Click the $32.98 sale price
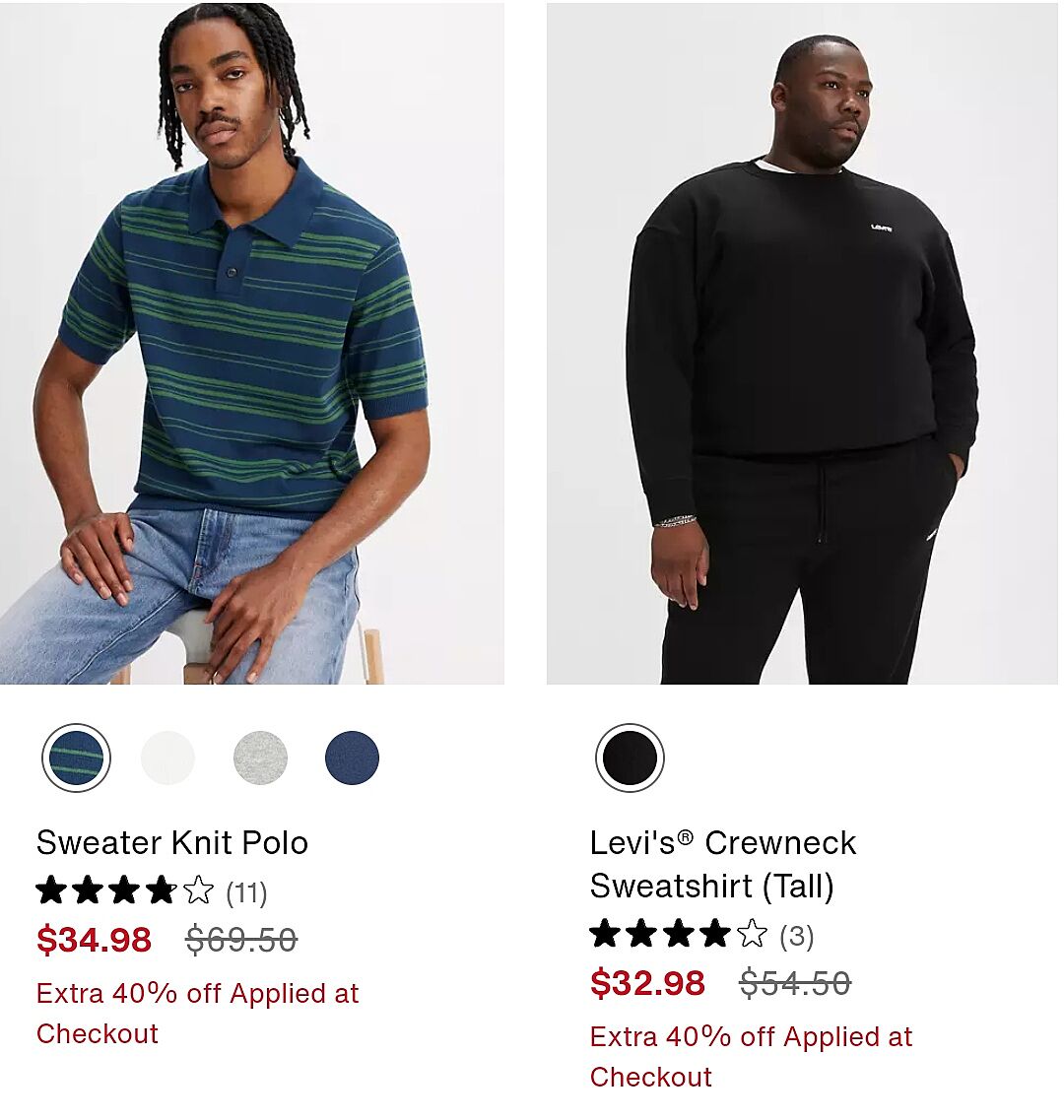 [x=647, y=983]
